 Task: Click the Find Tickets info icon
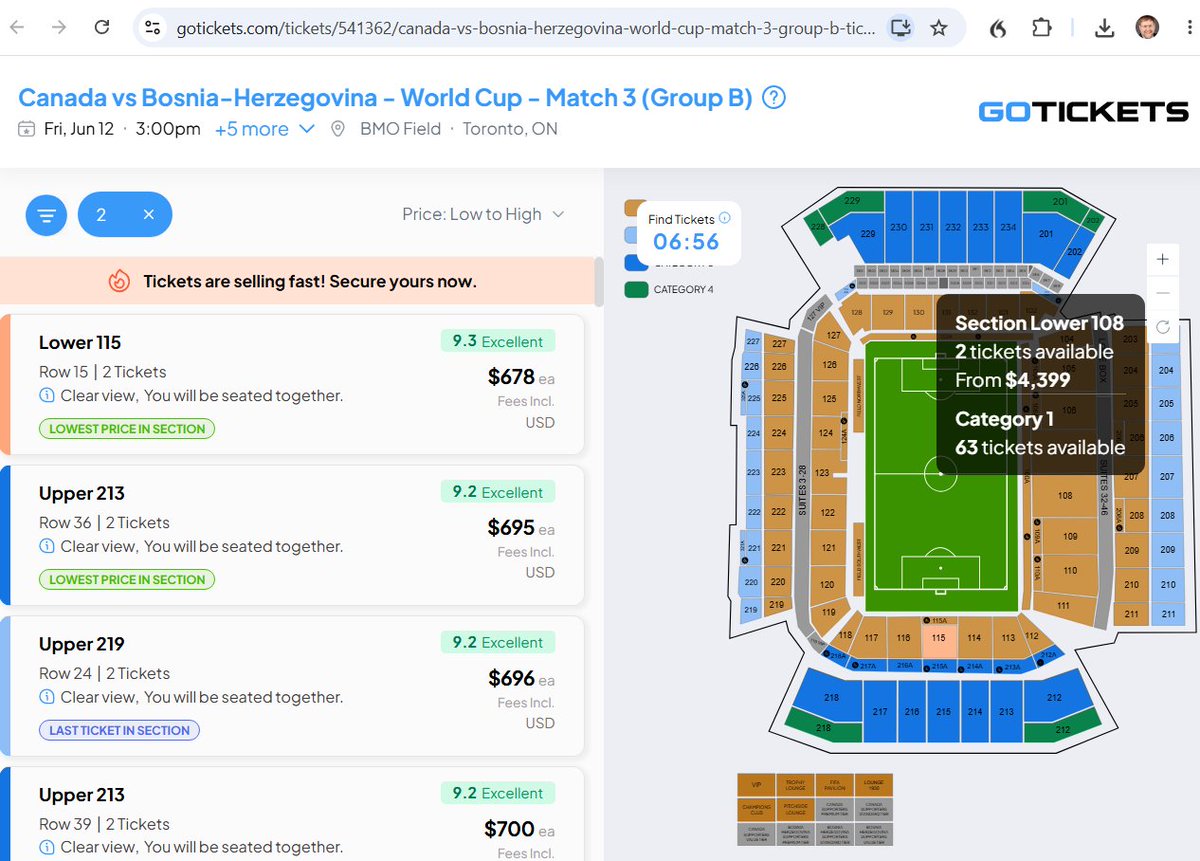pyautogui.click(x=725, y=218)
